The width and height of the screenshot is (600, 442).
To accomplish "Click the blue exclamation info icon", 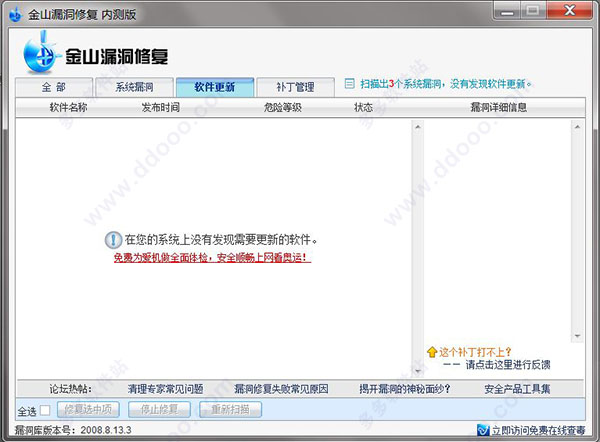I will click(113, 240).
